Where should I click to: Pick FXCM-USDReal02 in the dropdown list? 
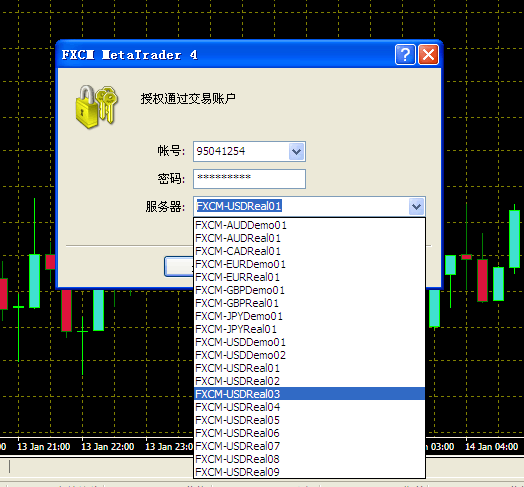coord(309,381)
